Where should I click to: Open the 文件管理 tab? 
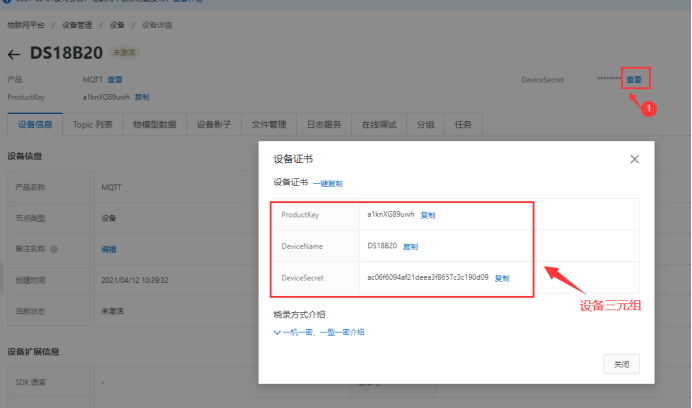(x=269, y=125)
